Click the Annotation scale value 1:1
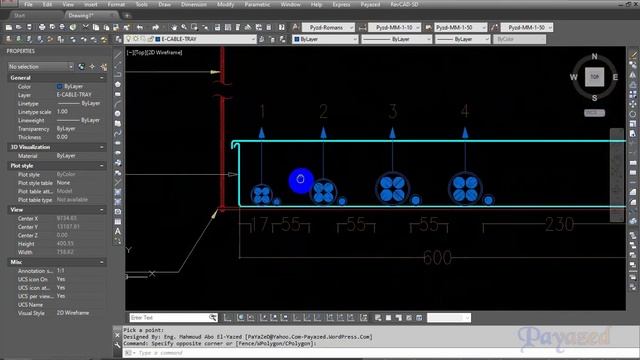 pyautogui.click(x=60, y=271)
